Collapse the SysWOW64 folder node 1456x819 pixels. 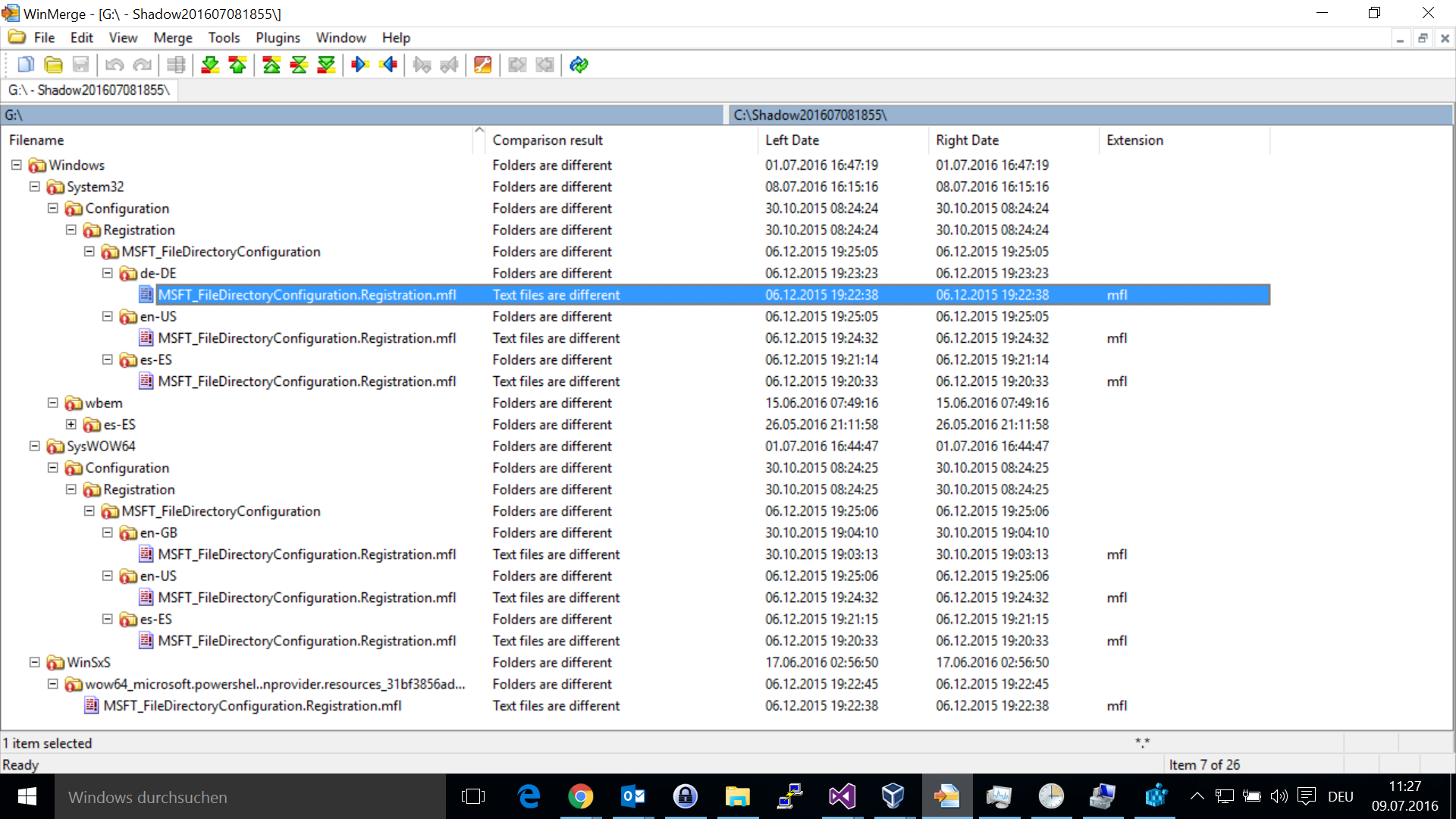point(34,446)
